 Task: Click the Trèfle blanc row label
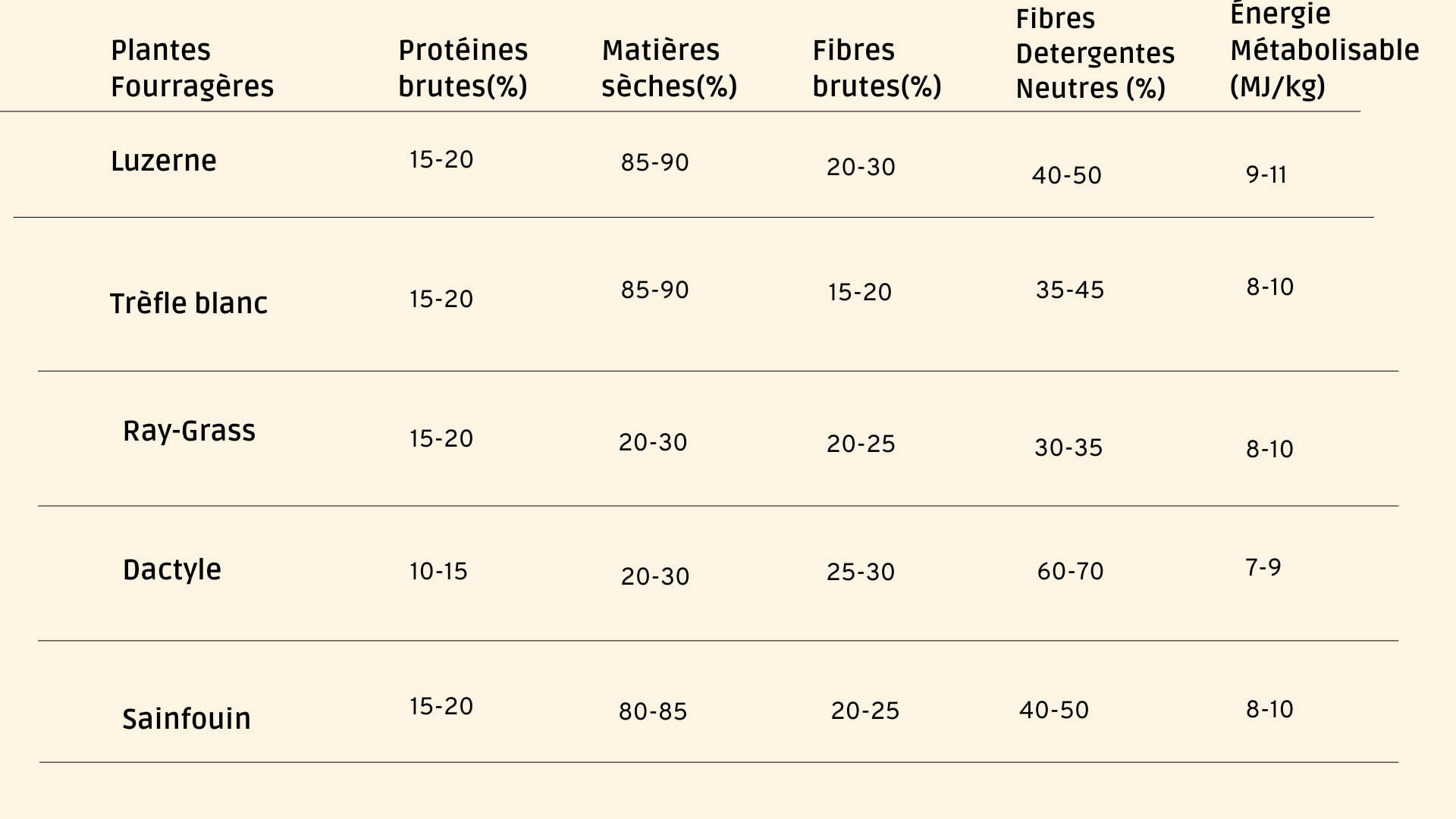tap(189, 303)
